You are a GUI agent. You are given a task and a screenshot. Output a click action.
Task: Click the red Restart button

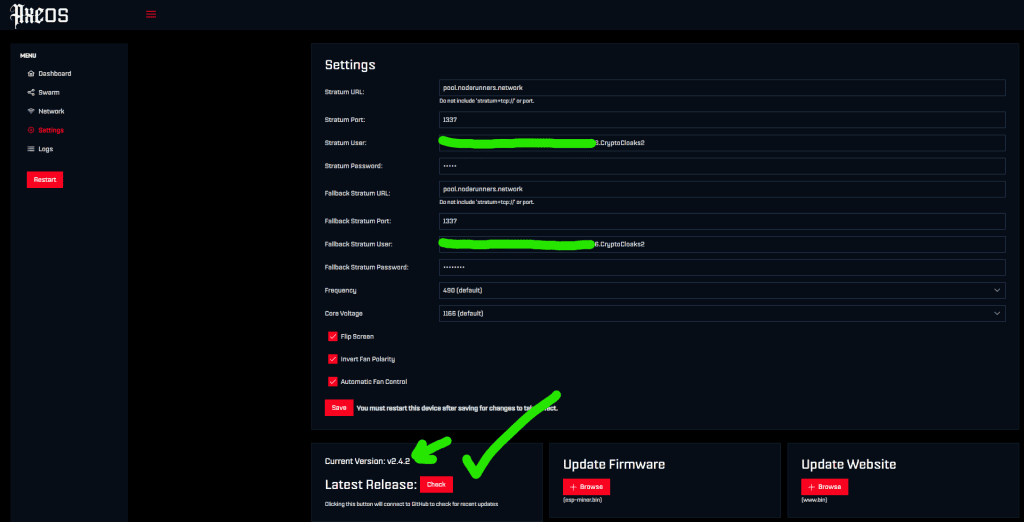[45, 180]
